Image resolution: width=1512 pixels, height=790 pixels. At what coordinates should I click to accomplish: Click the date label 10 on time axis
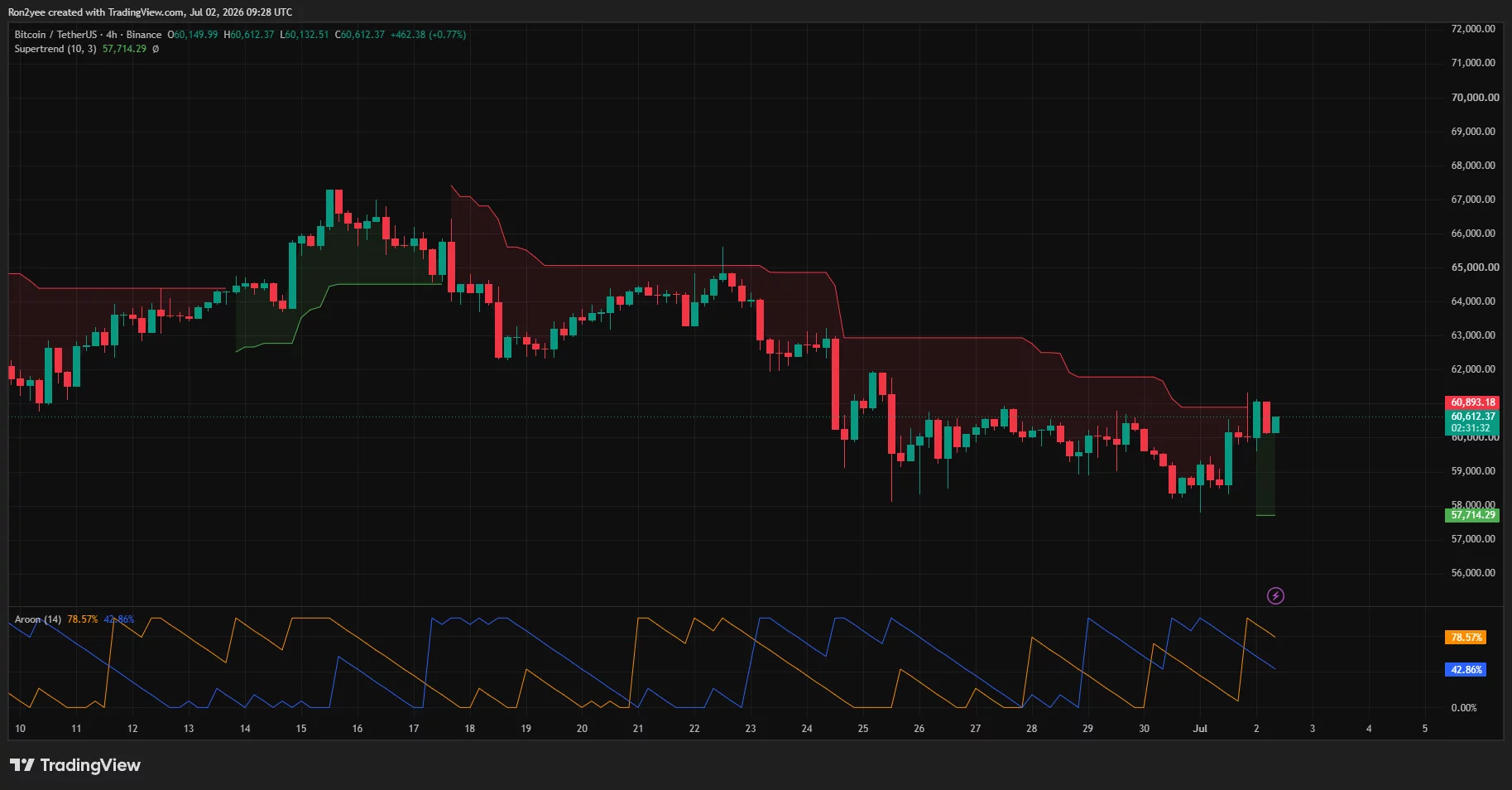coord(20,729)
